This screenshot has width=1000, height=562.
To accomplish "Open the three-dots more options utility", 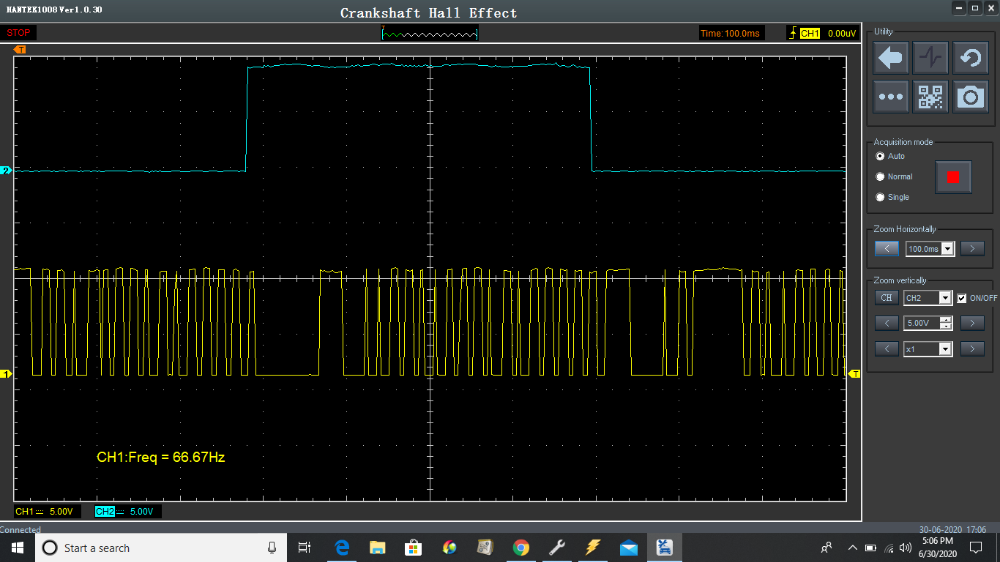I will point(890,97).
